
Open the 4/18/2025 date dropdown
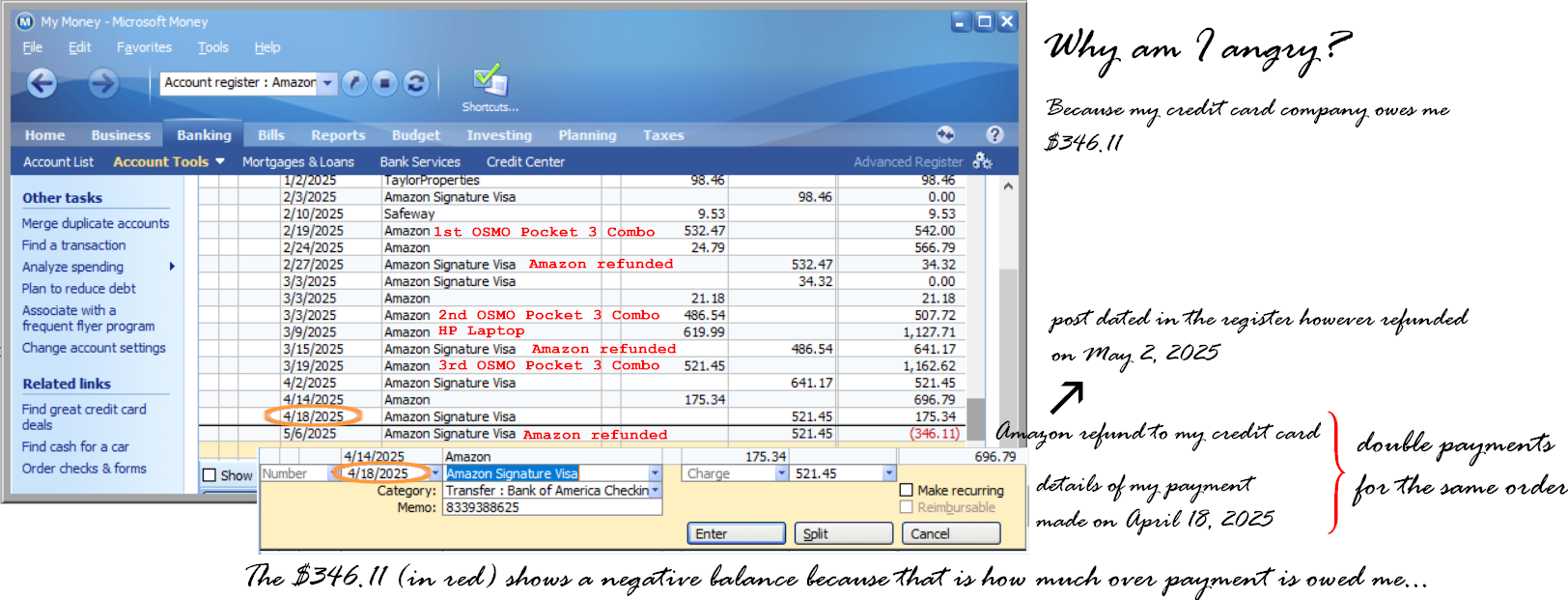click(x=435, y=473)
